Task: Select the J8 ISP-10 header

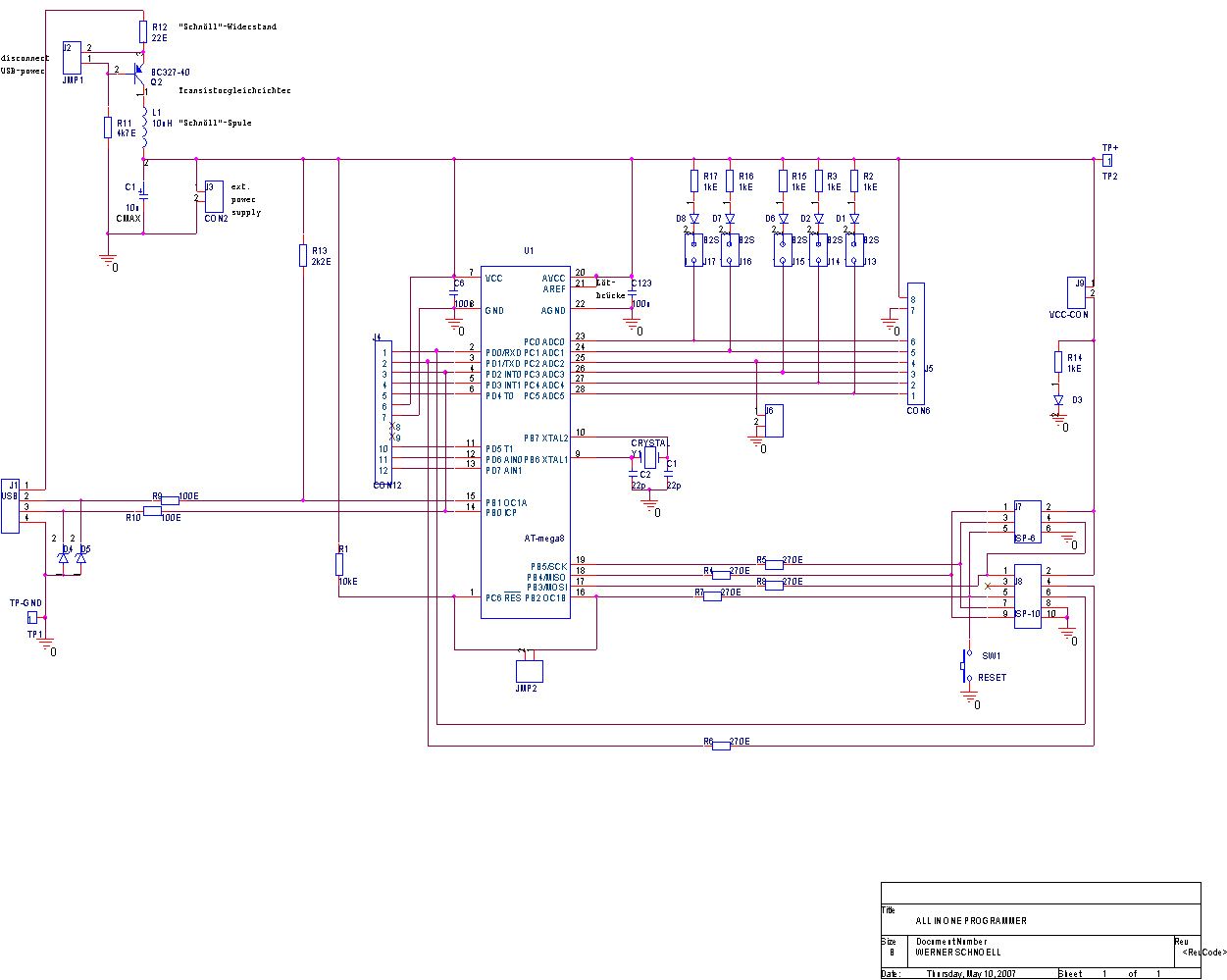Action: click(1028, 594)
